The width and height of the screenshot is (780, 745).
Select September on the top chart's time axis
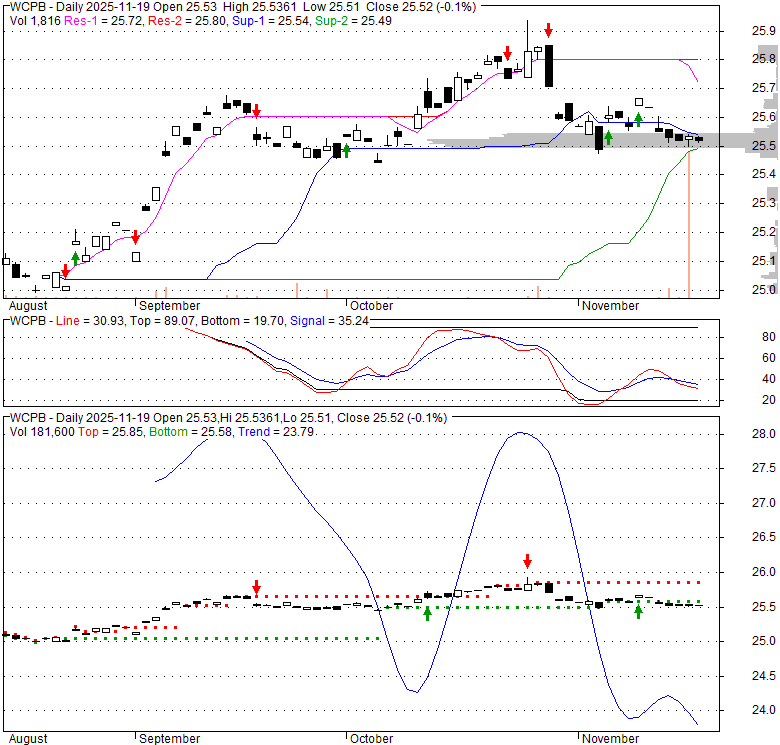169,306
